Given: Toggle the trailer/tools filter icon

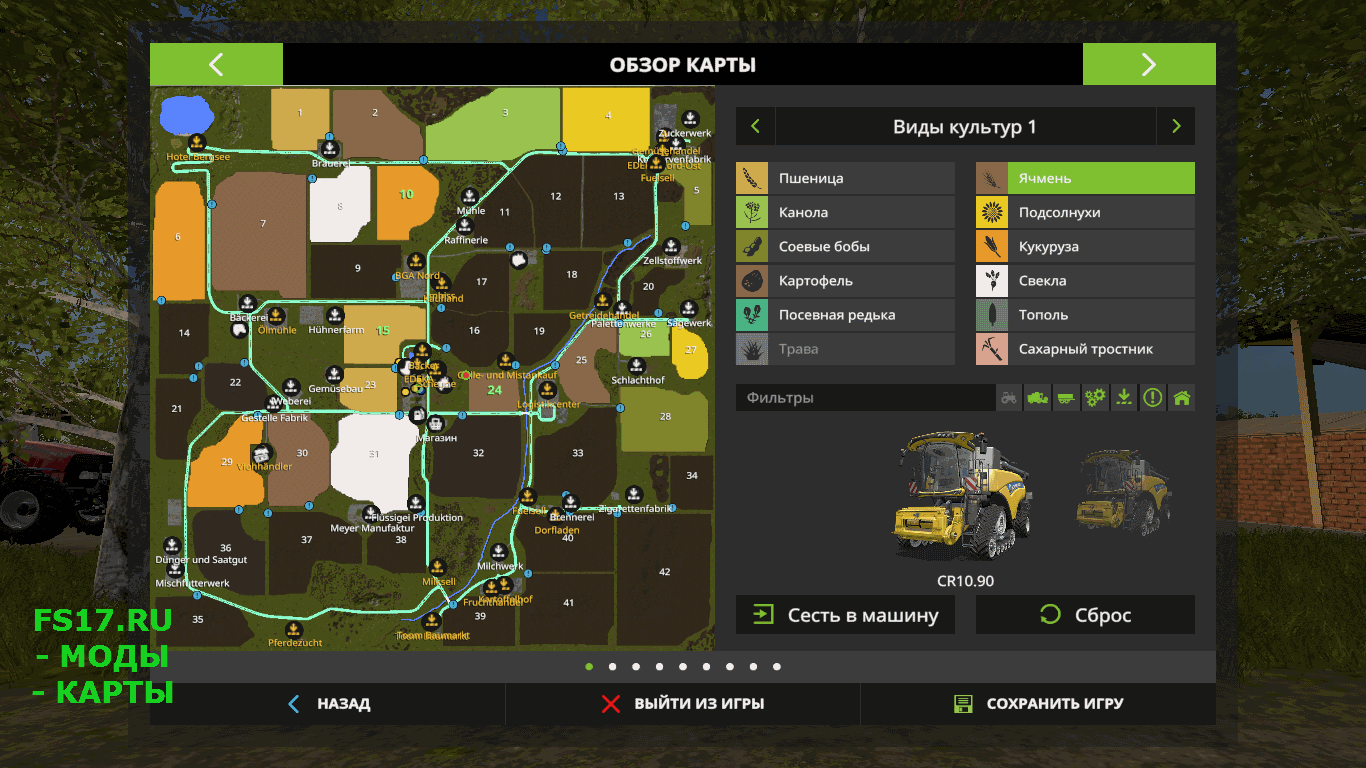Looking at the screenshot, I should [1067, 397].
